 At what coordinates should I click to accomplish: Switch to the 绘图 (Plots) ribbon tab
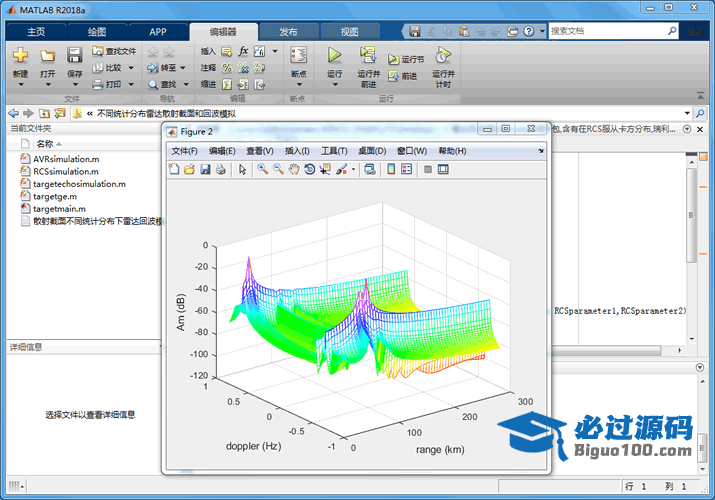96,31
